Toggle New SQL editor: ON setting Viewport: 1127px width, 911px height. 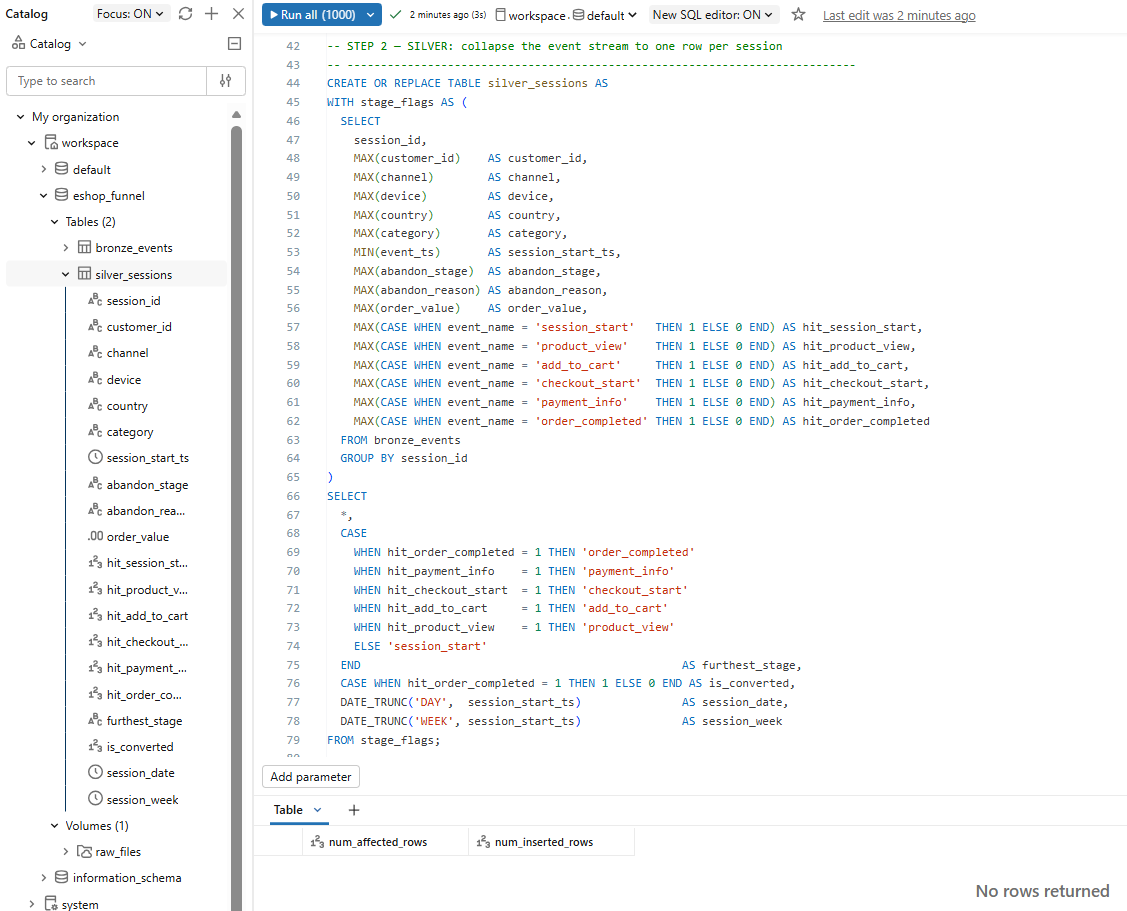tap(712, 14)
